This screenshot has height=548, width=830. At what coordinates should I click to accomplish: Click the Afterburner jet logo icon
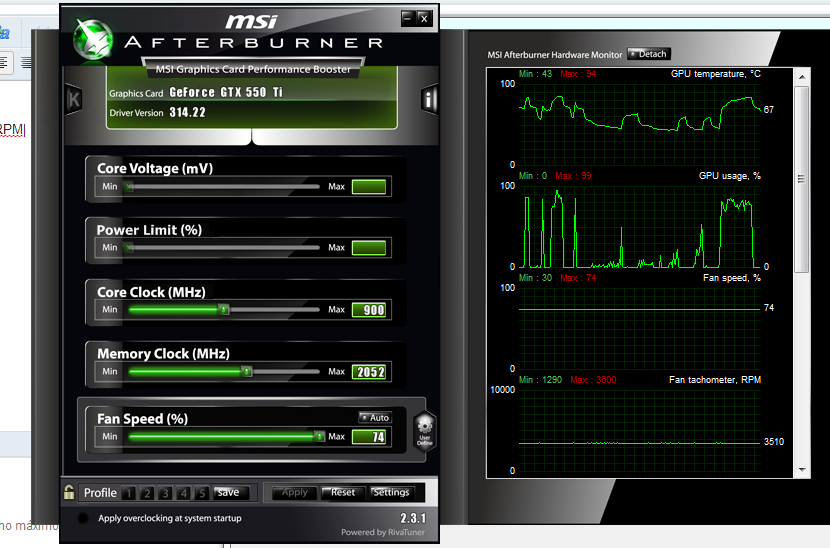93,39
